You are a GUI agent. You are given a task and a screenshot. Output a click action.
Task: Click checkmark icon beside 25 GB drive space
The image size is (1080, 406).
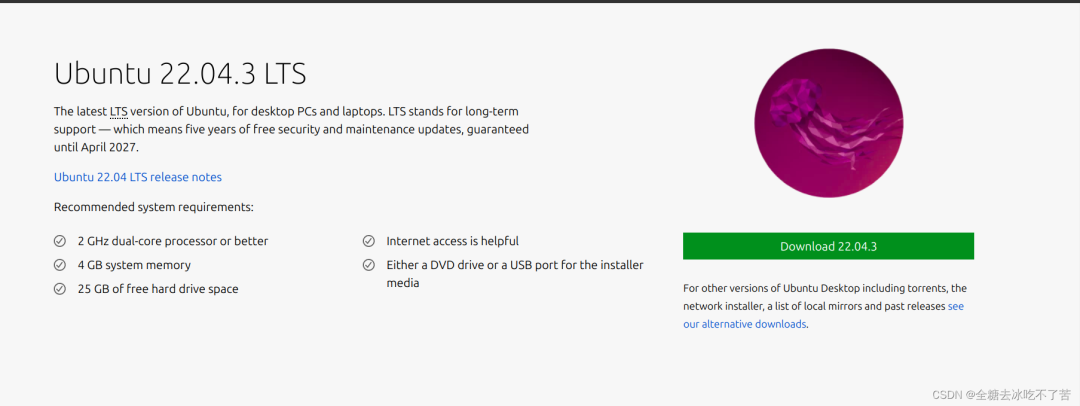(59, 289)
